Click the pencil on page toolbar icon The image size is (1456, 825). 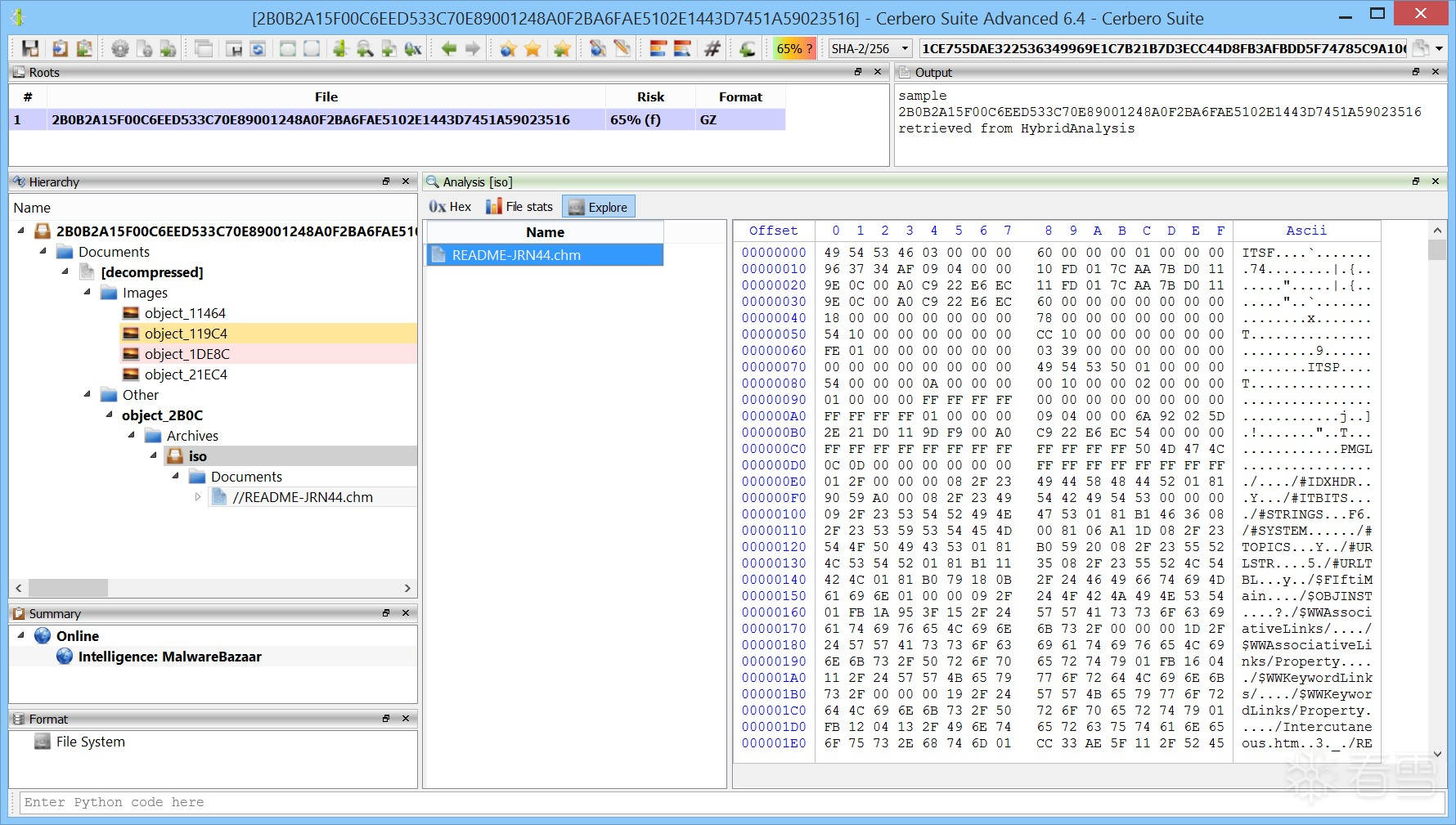point(622,48)
